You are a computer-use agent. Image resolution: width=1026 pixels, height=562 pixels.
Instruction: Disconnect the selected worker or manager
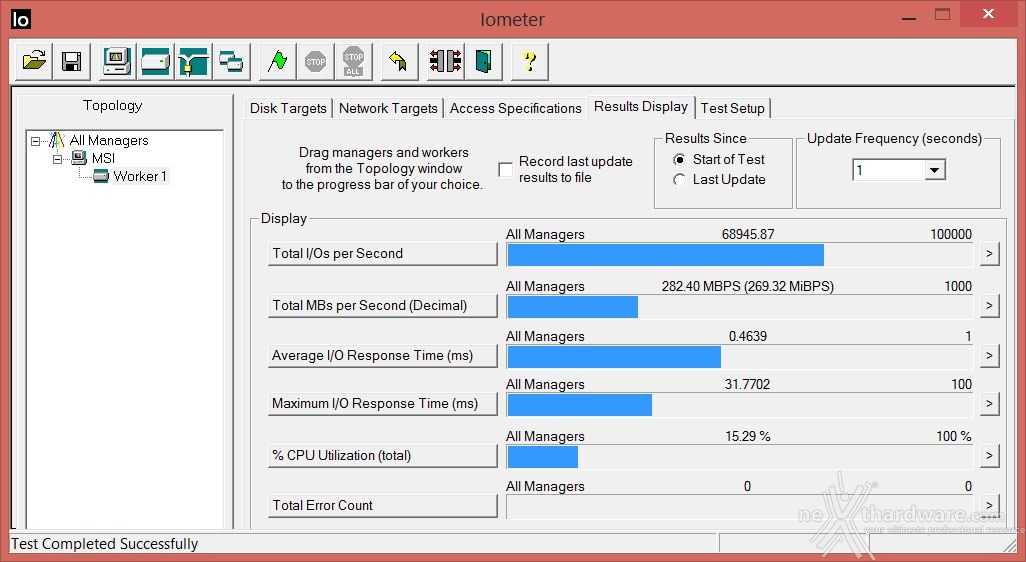point(445,62)
